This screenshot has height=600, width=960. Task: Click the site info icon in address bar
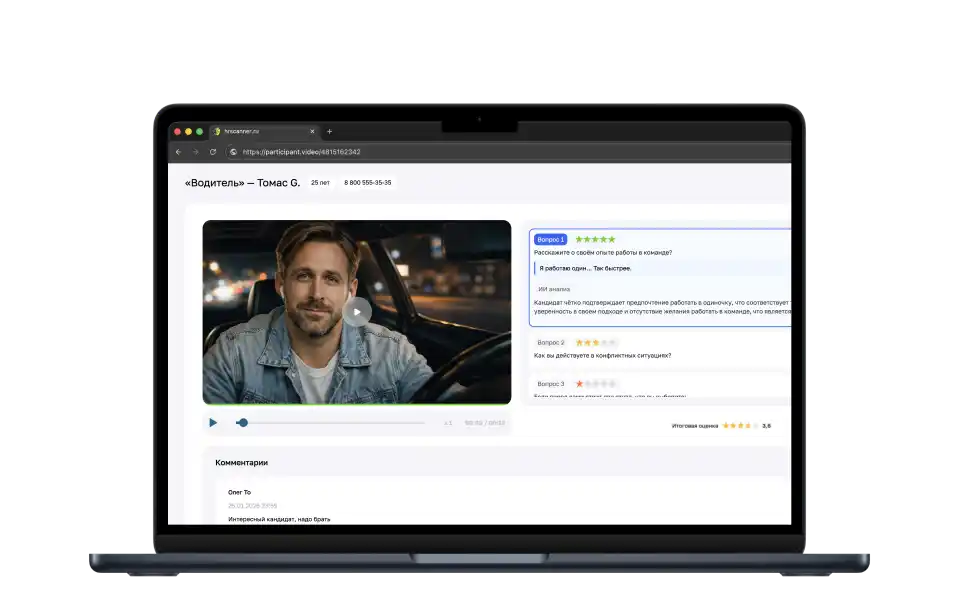pyautogui.click(x=233, y=152)
